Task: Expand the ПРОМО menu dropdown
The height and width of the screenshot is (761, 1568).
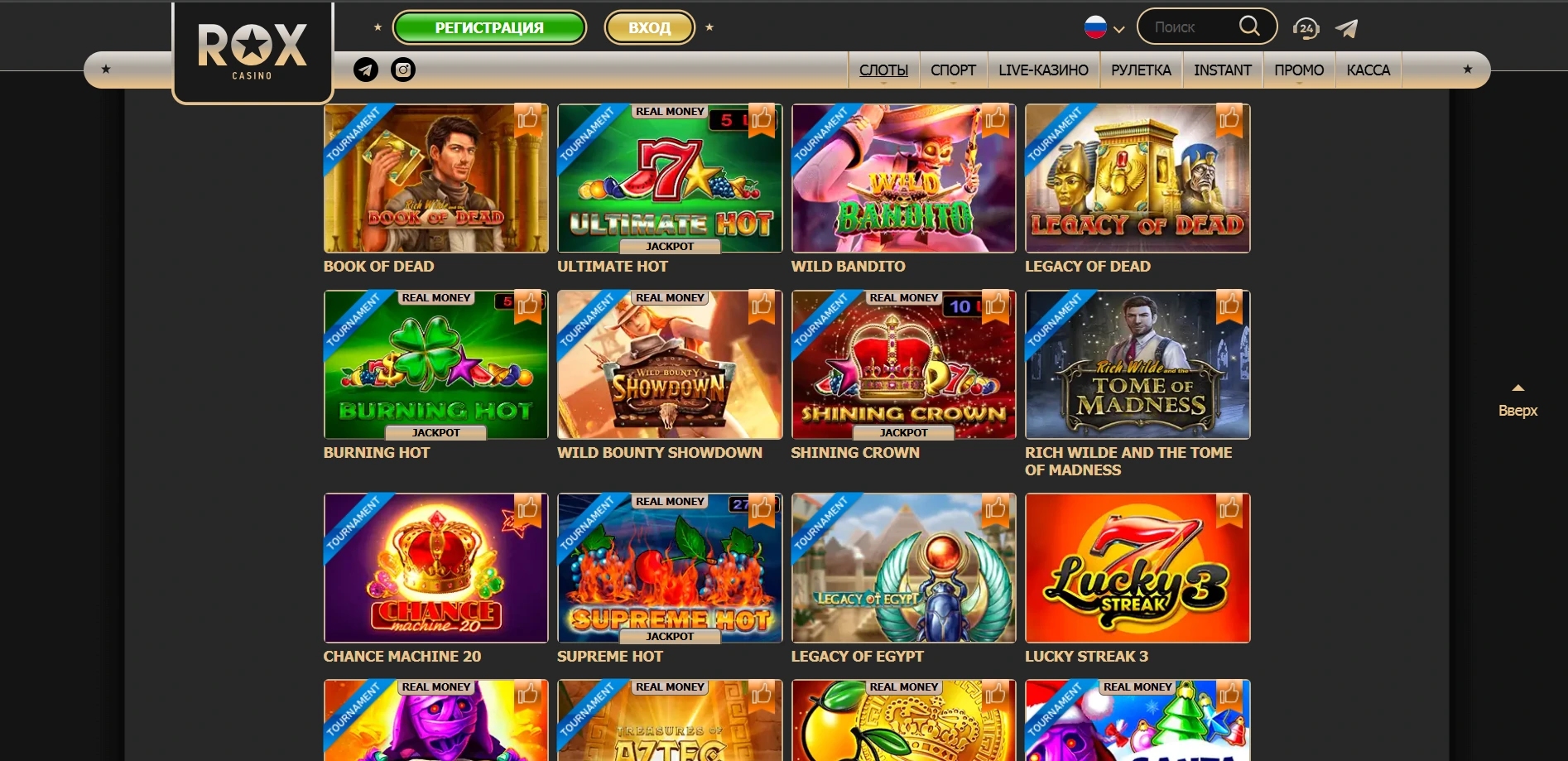Action: 1299,70
